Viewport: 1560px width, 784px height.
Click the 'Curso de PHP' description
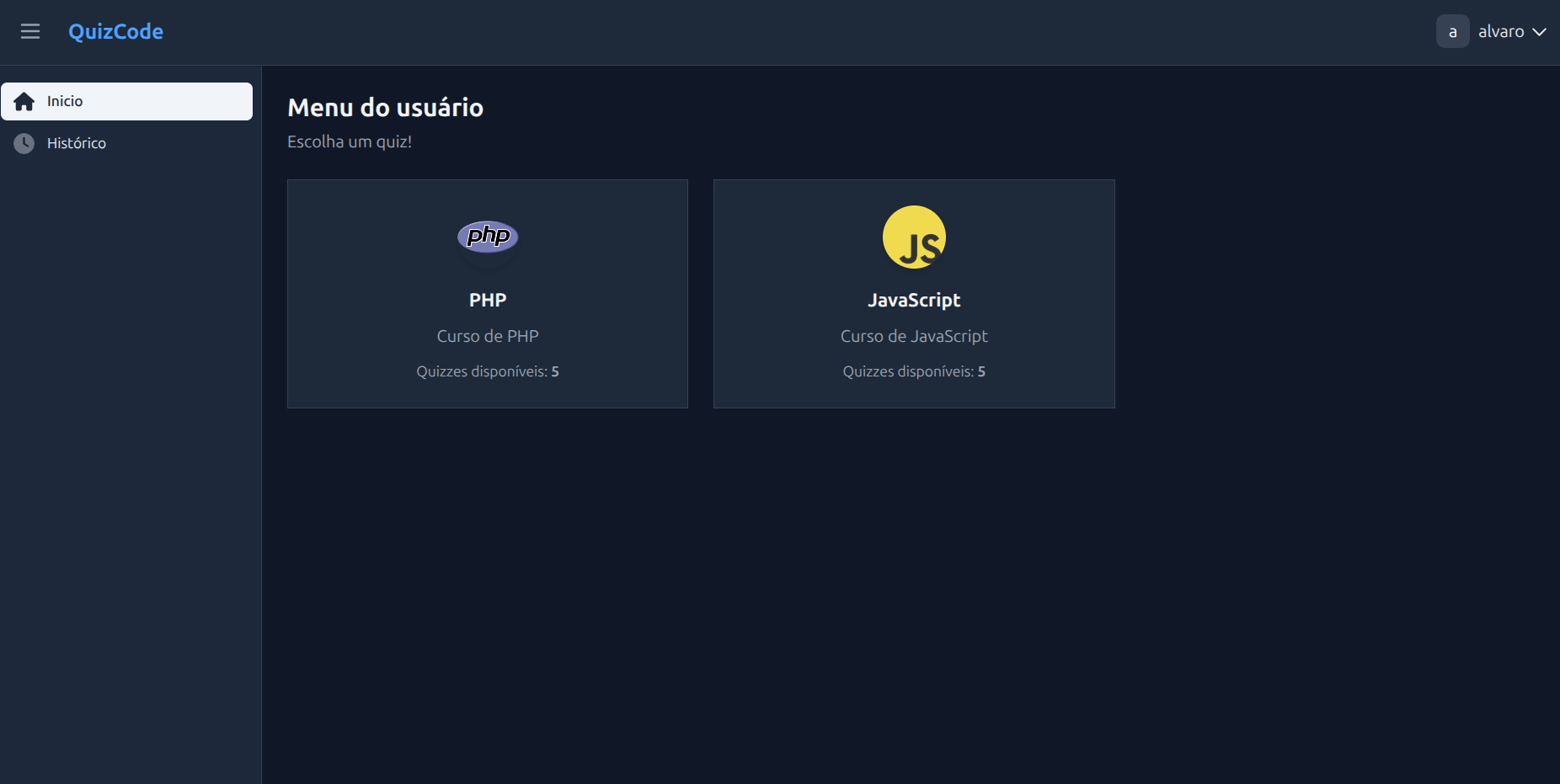pos(488,336)
